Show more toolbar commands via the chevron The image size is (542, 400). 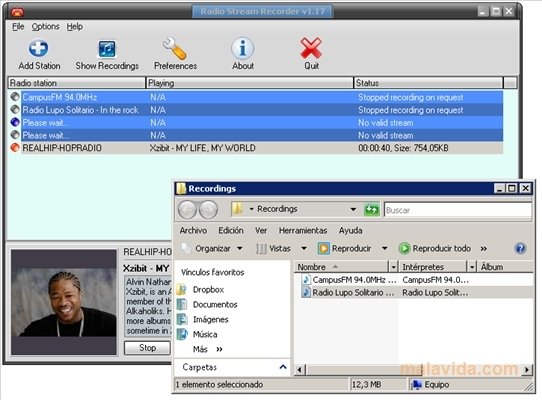[x=484, y=248]
